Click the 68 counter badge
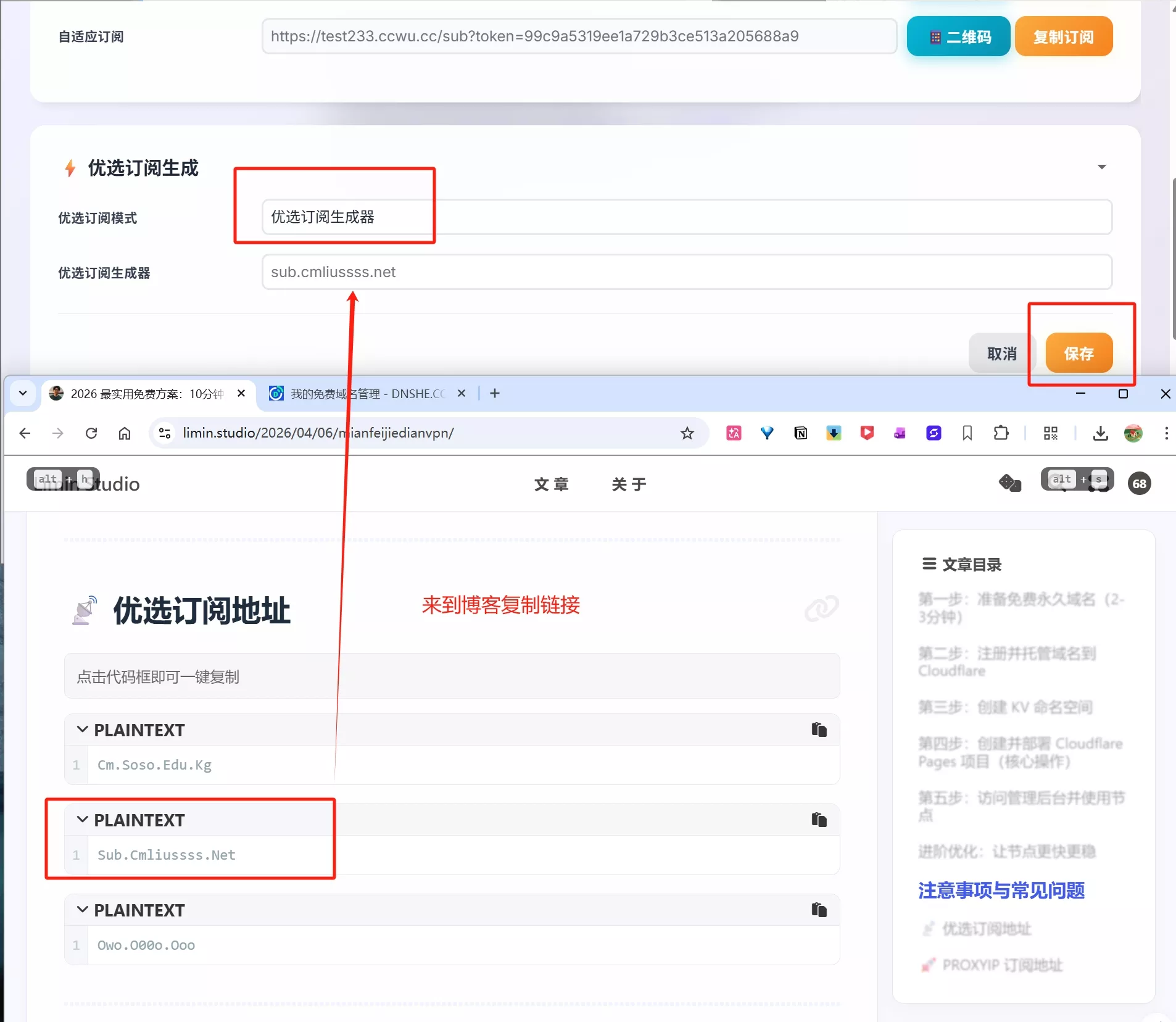This screenshot has width=1176, height=1022. pos(1139,483)
